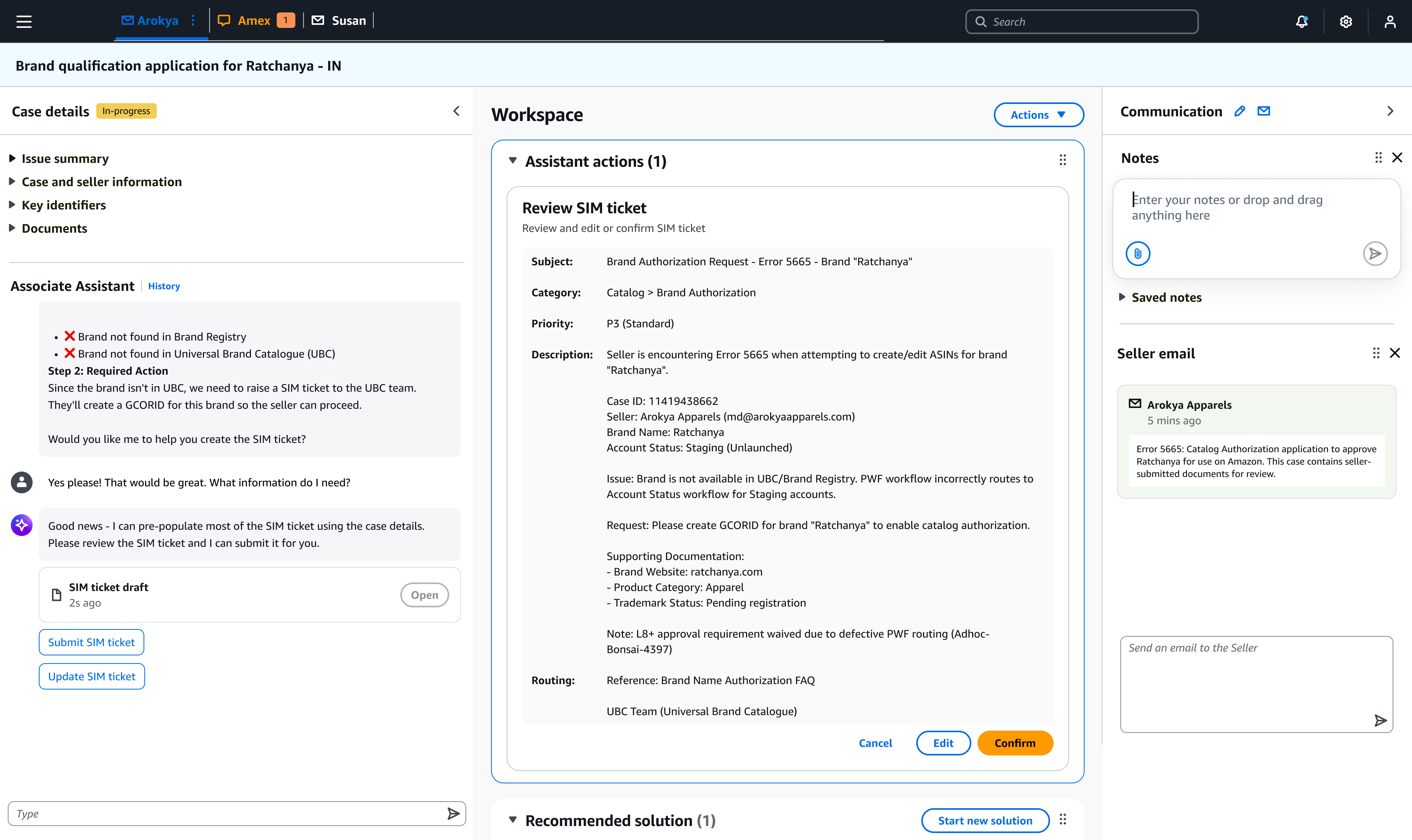1412x840 pixels.
Task: Open the hamburger navigation menu
Action: [24, 21]
